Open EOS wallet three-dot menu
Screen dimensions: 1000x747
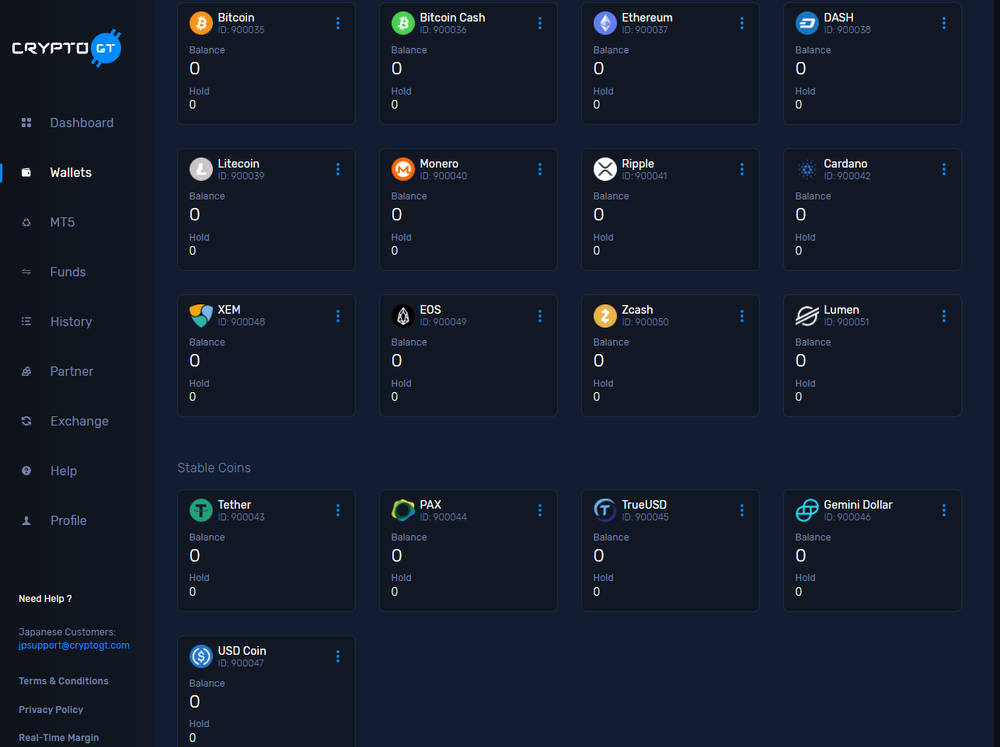click(x=540, y=316)
